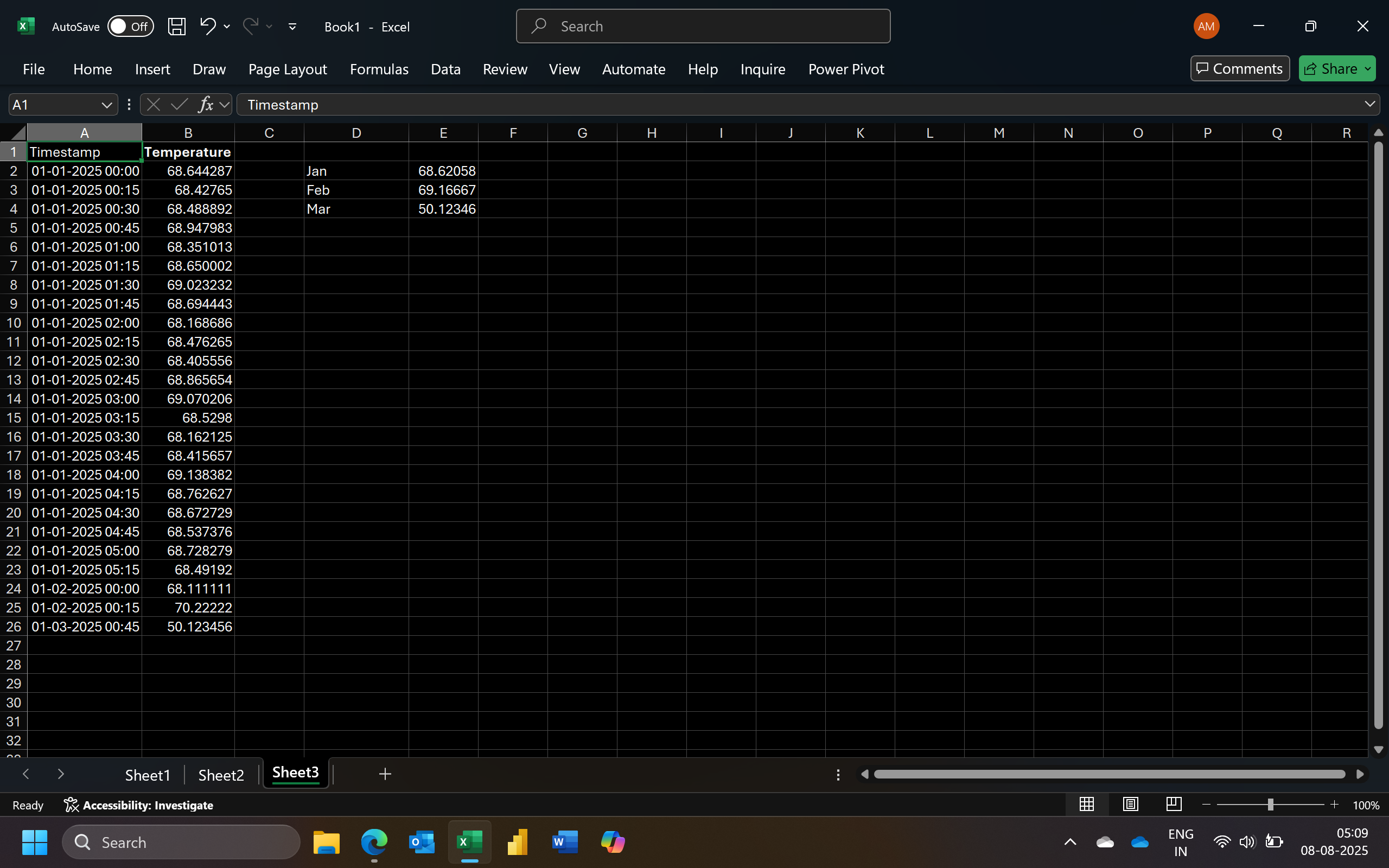Click Normal view grid icon in status bar
The width and height of the screenshot is (1389, 868).
point(1087,805)
